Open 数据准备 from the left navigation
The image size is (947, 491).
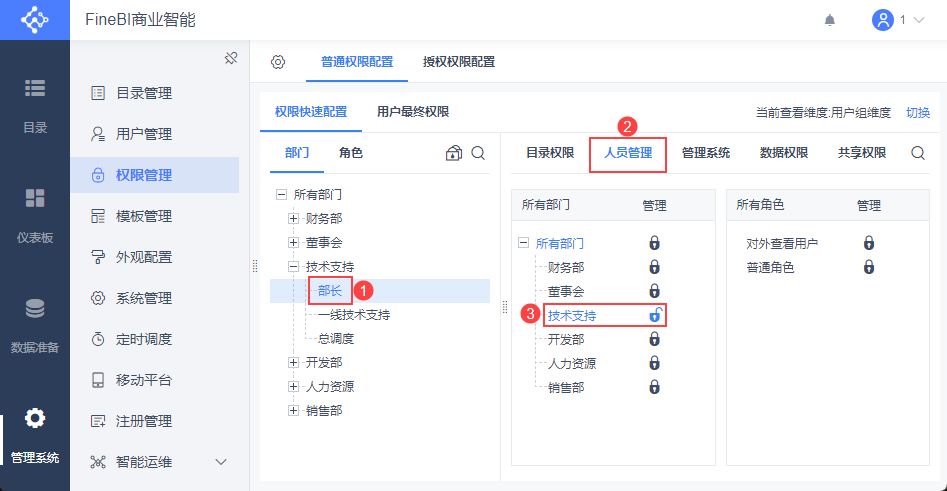(x=35, y=325)
